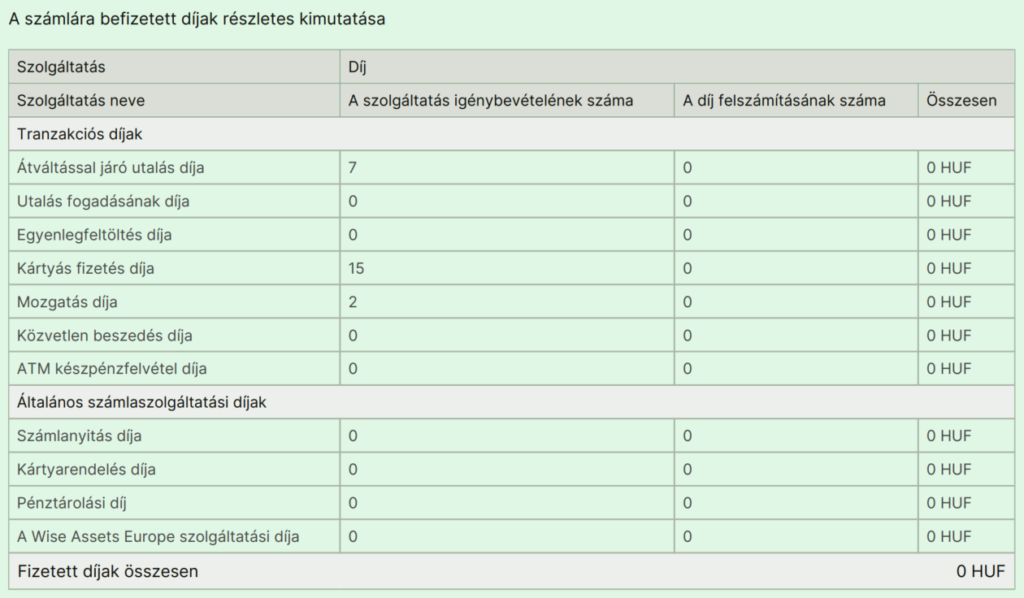Viewport: 1024px width, 598px height.
Task: Click the "Összesen" column header
Action: tap(960, 101)
